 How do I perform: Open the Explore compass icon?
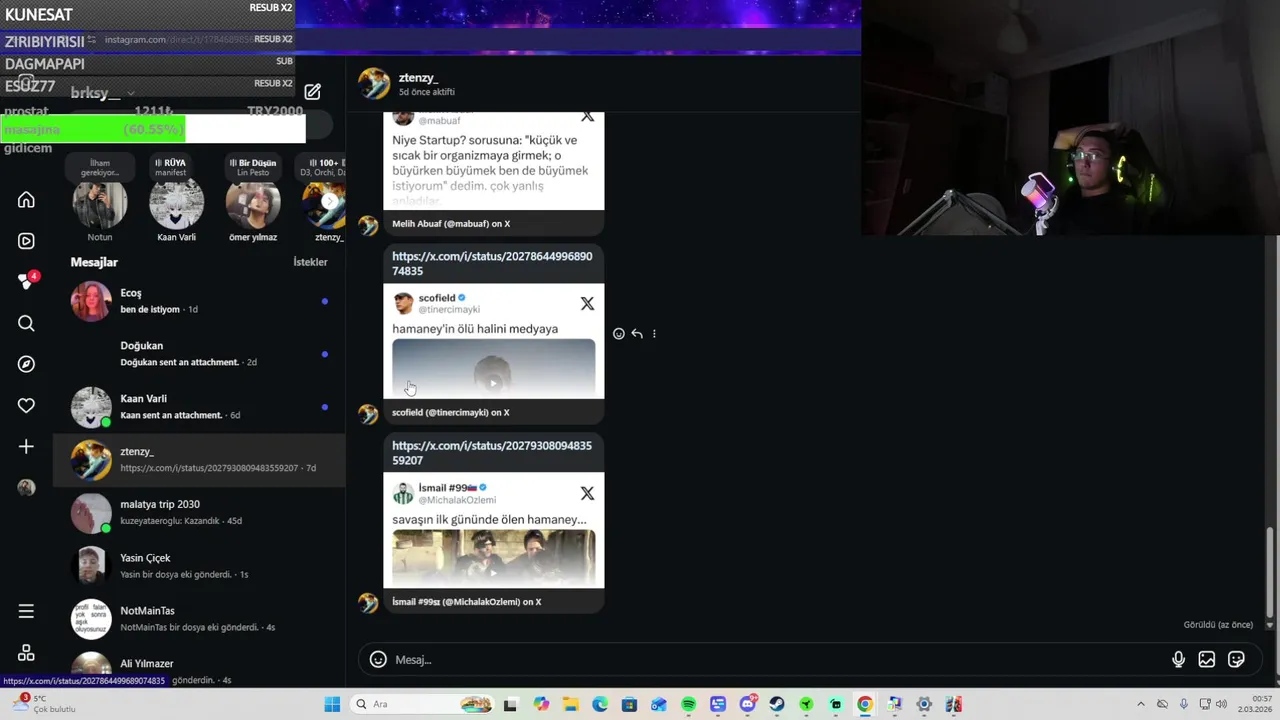(x=26, y=364)
